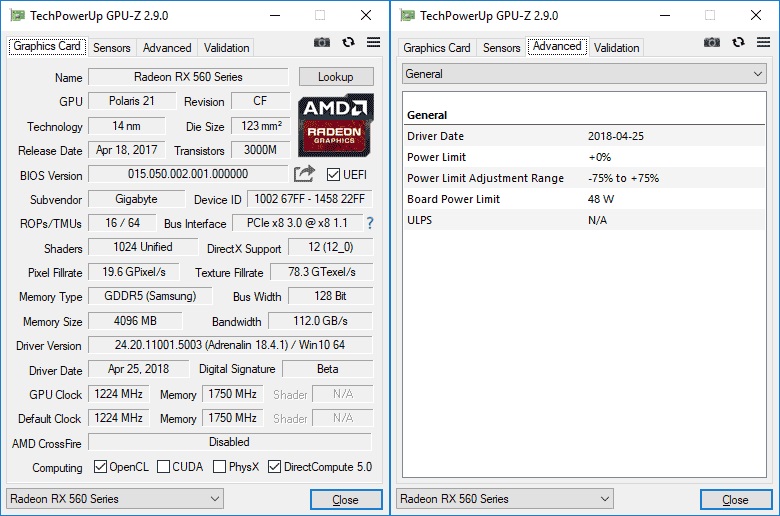This screenshot has width=780, height=516.
Task: Click the Memory Size field 4096 MB
Action: [x=135, y=321]
